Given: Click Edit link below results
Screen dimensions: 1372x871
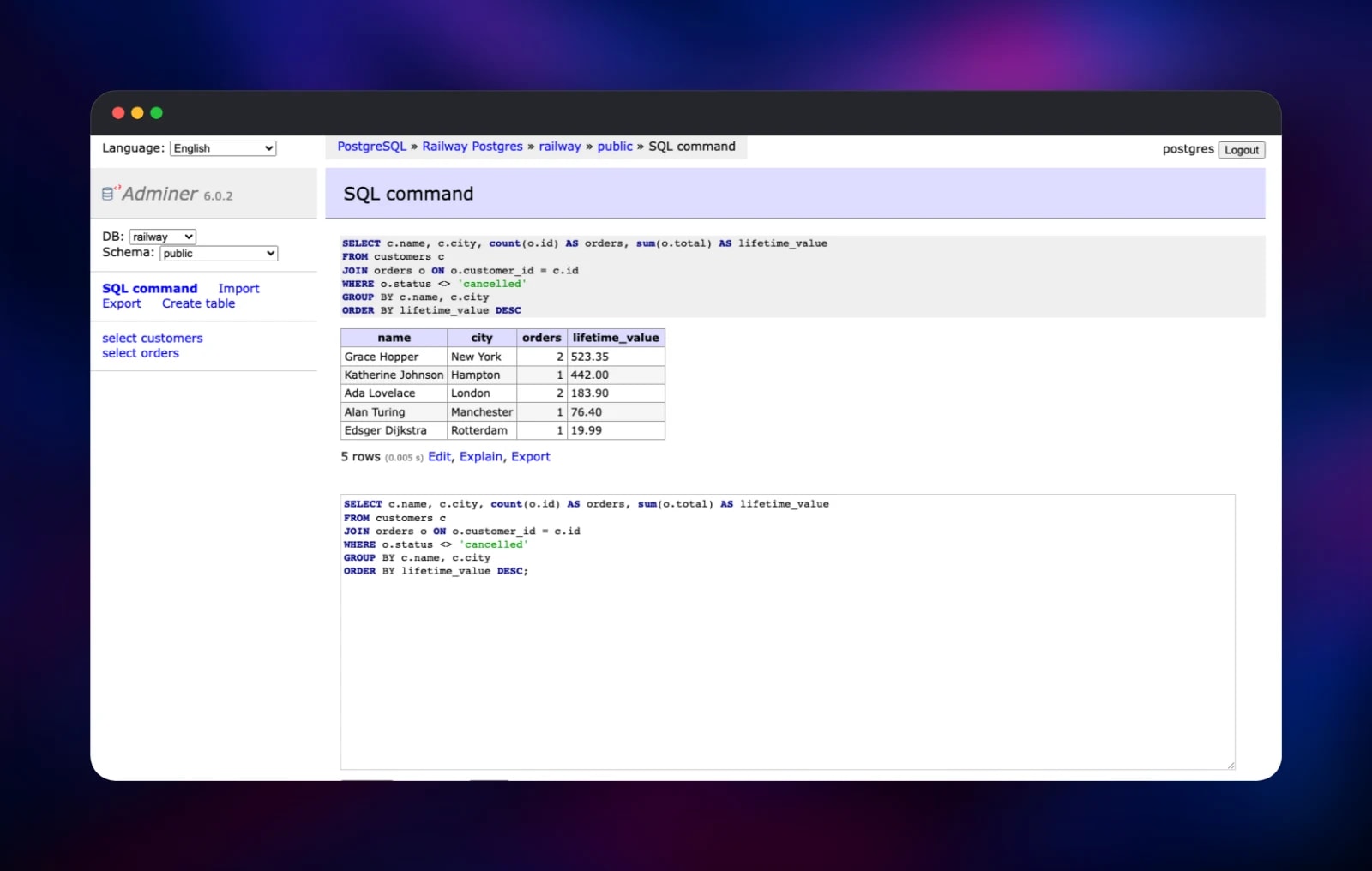Looking at the screenshot, I should click(x=439, y=457).
